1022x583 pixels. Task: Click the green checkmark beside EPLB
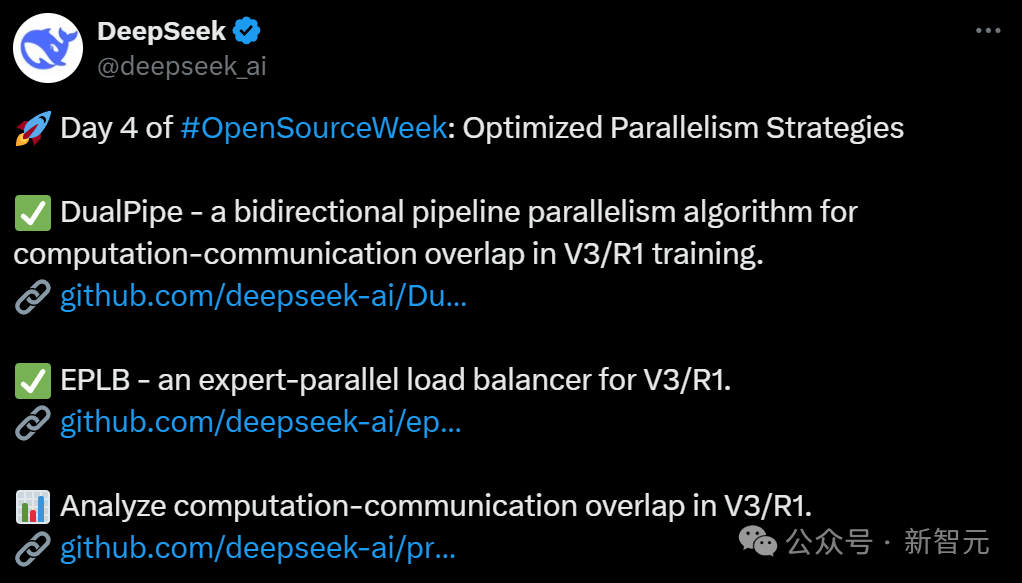(33, 381)
